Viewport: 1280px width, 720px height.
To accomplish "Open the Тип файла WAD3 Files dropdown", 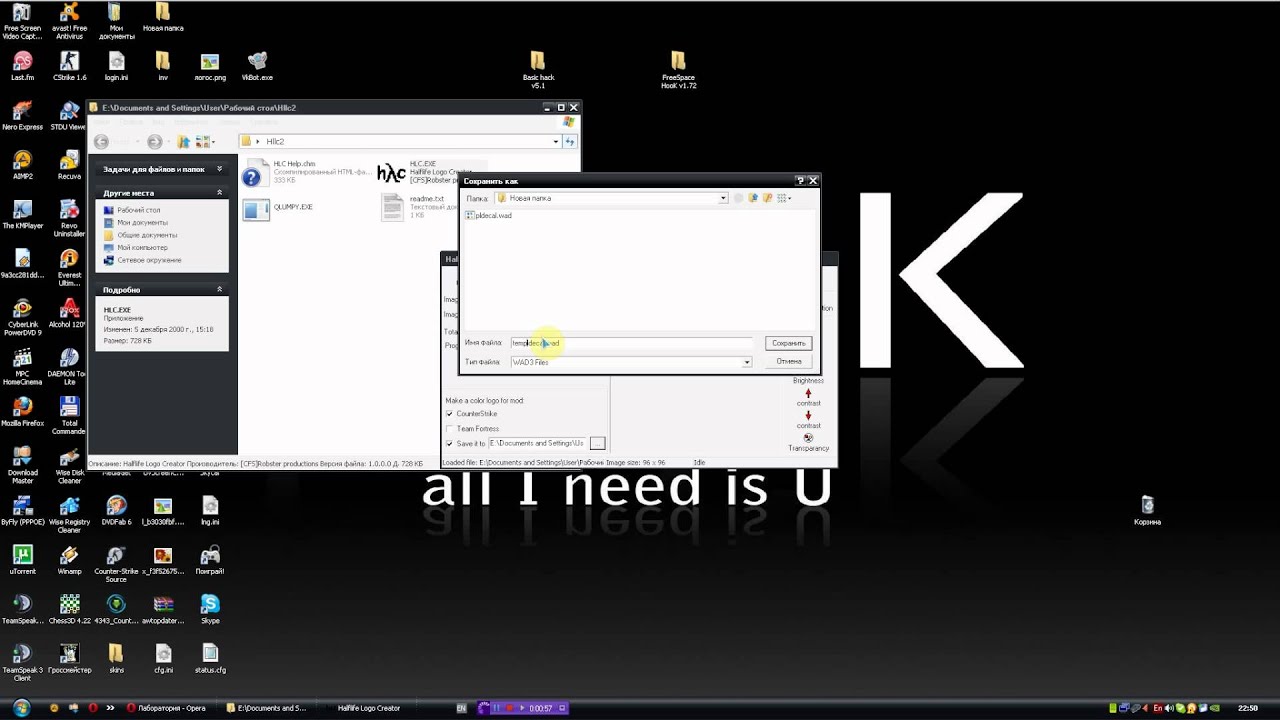I will (x=746, y=362).
